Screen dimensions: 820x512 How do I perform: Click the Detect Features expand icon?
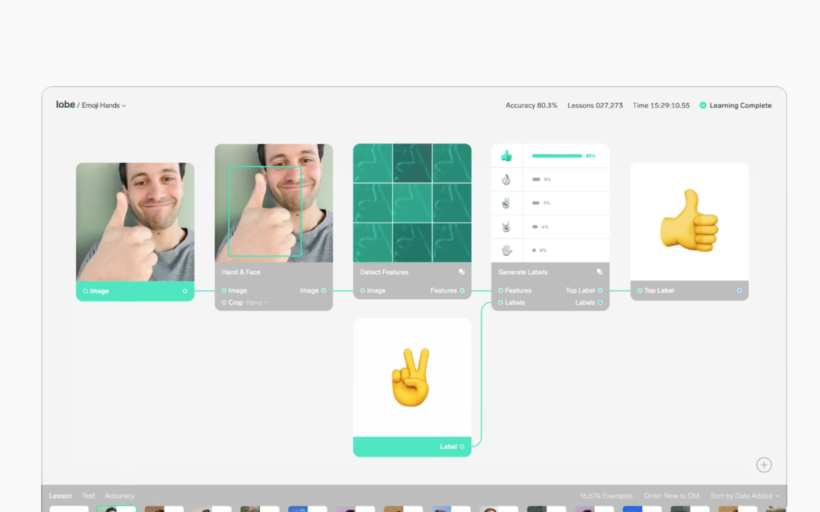tap(462, 271)
